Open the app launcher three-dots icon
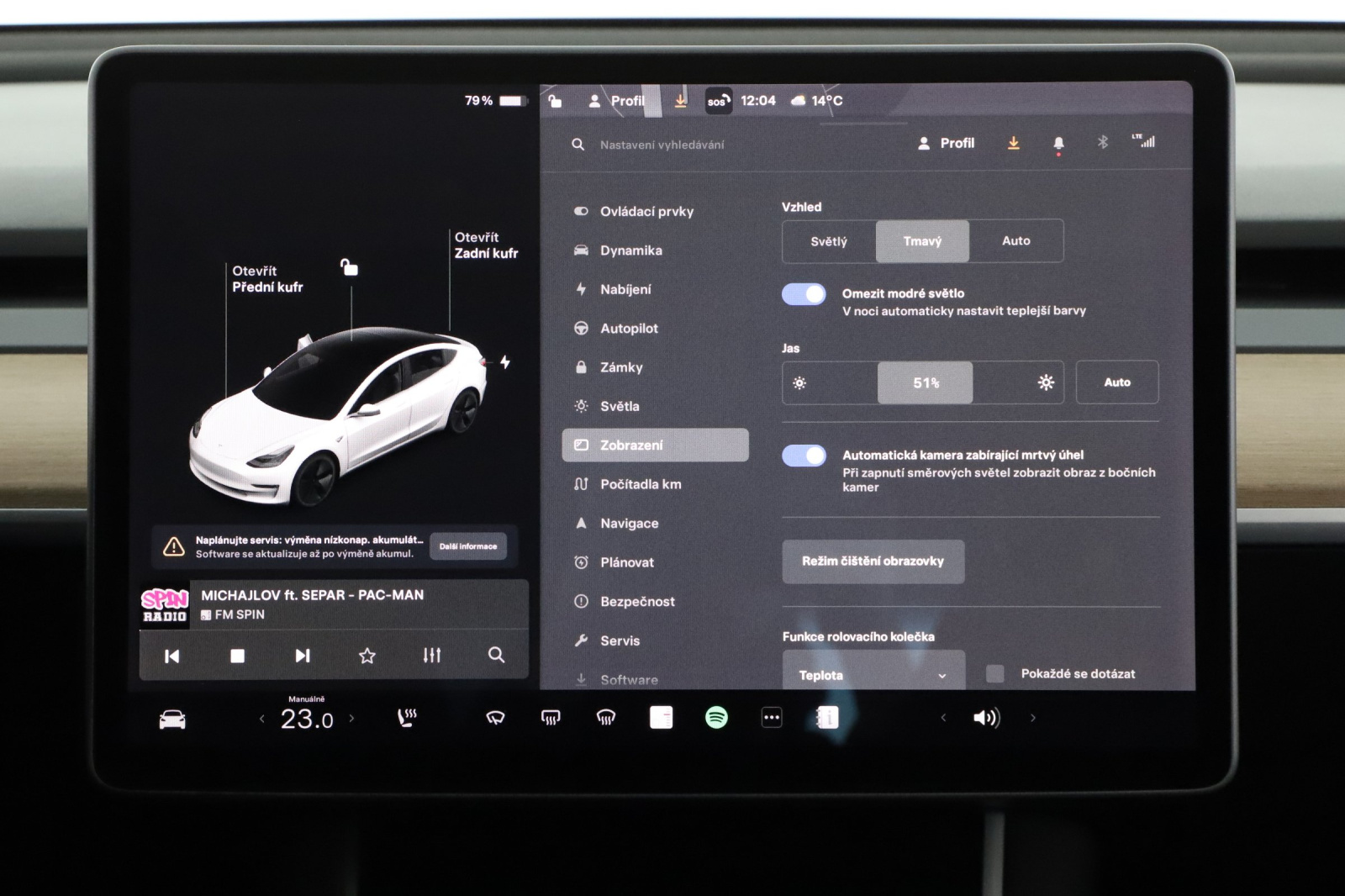Screen dimensions: 1345x896 (x=772, y=717)
